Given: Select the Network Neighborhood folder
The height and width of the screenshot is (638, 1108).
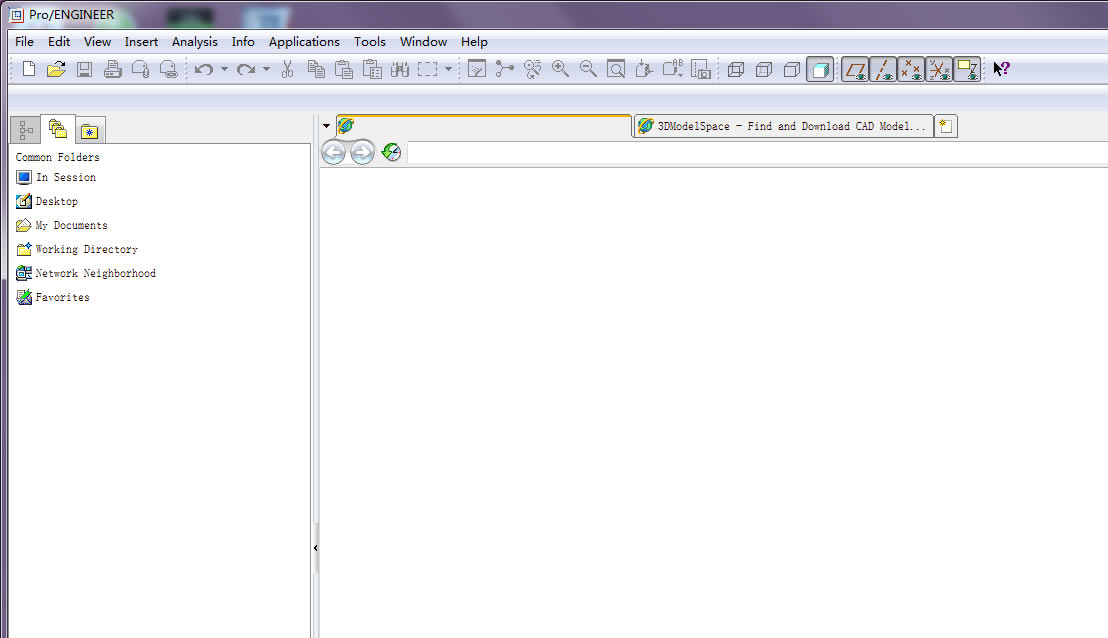Looking at the screenshot, I should tap(95, 273).
